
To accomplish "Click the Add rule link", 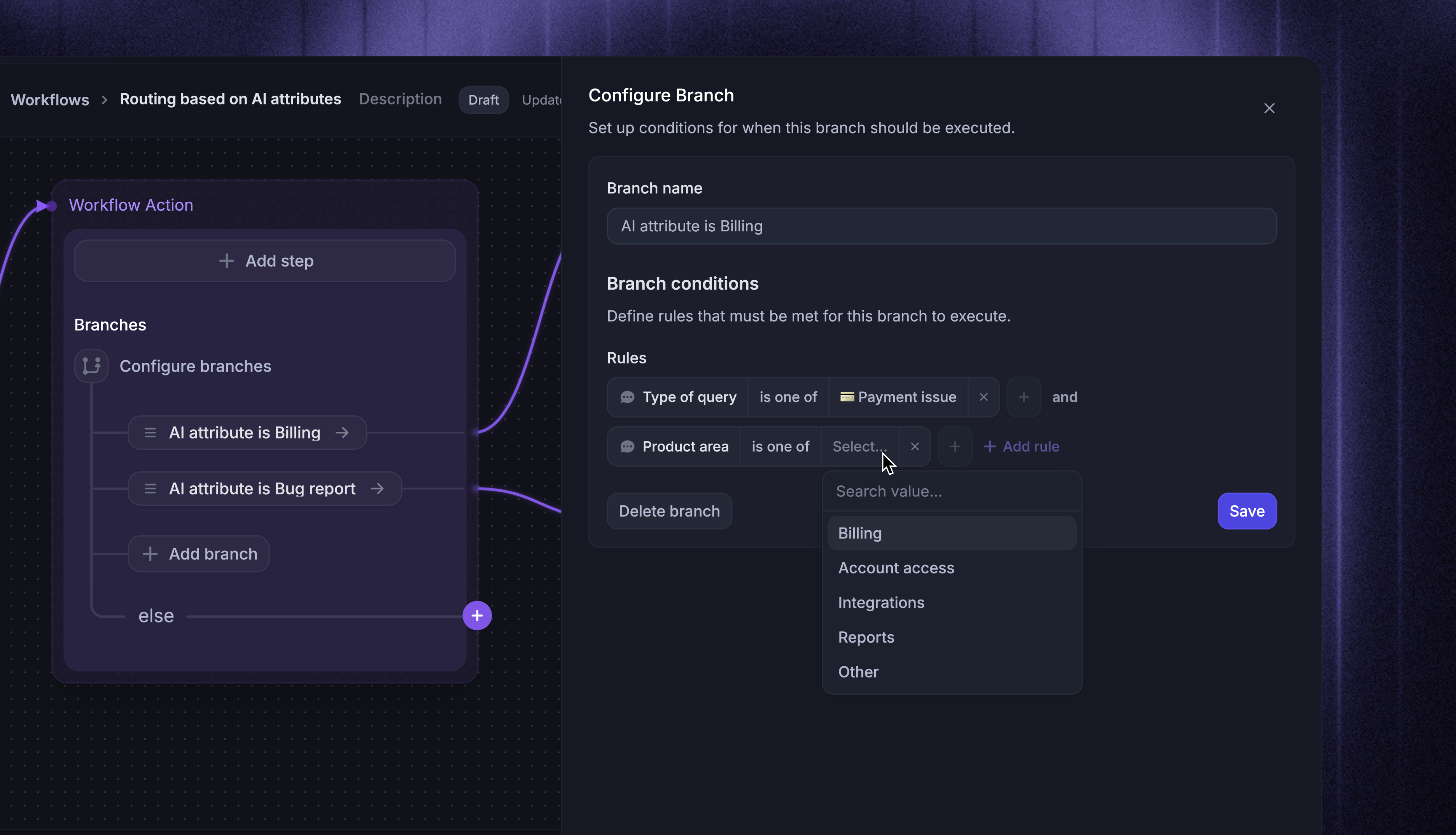I will click(x=1022, y=446).
